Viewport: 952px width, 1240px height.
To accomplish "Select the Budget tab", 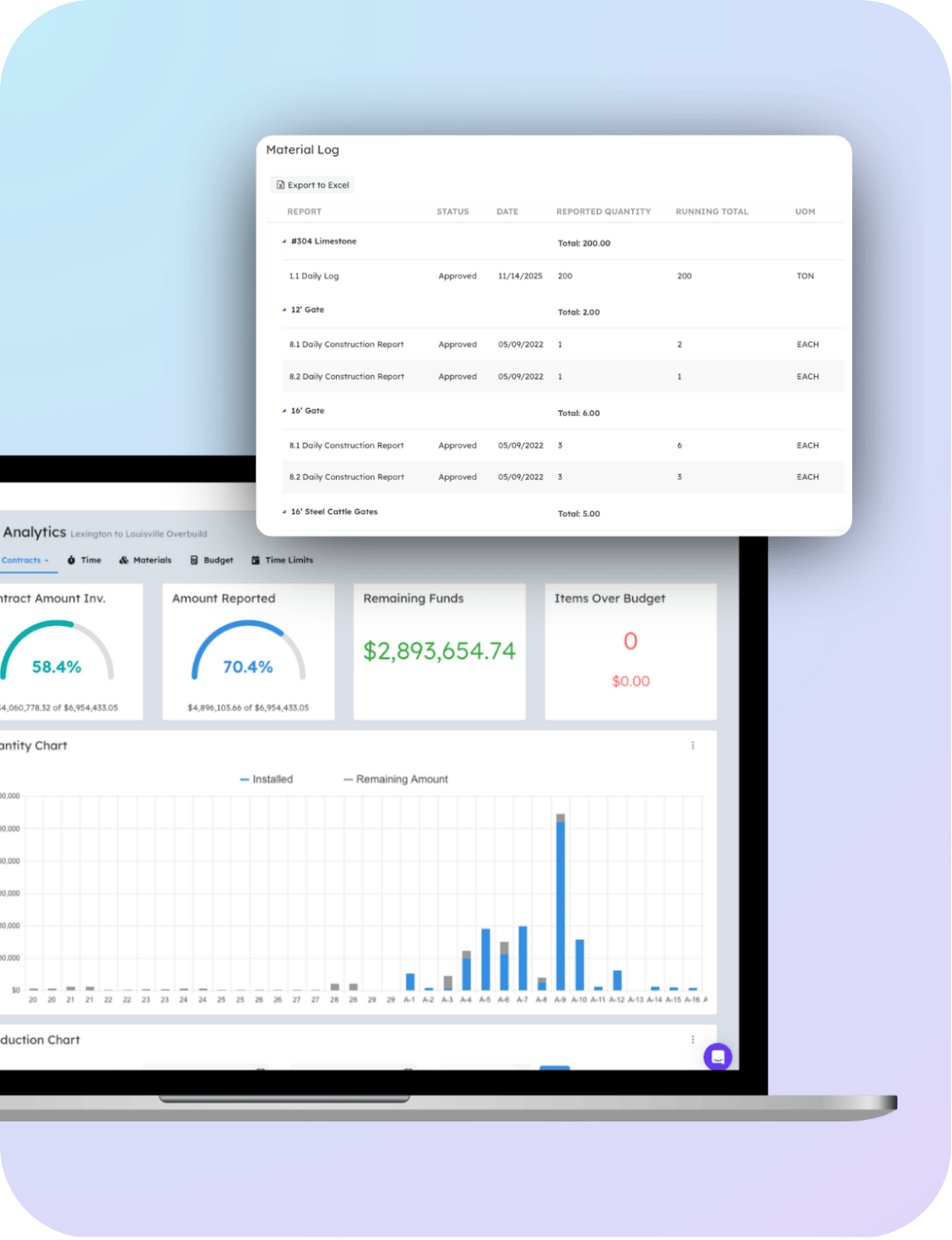I will [212, 560].
